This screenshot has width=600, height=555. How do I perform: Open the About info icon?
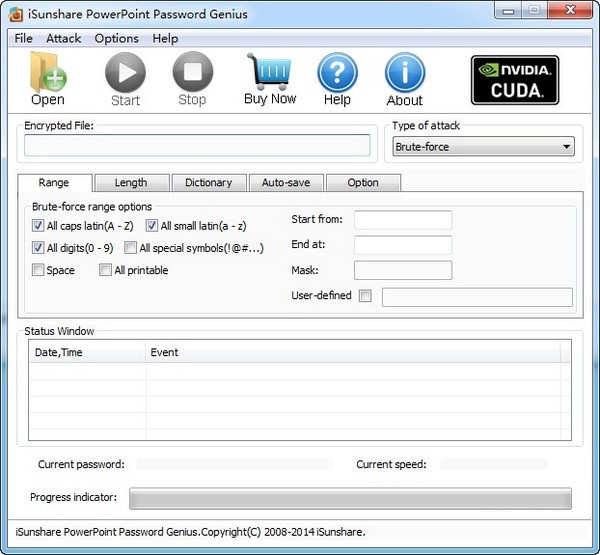(x=405, y=73)
